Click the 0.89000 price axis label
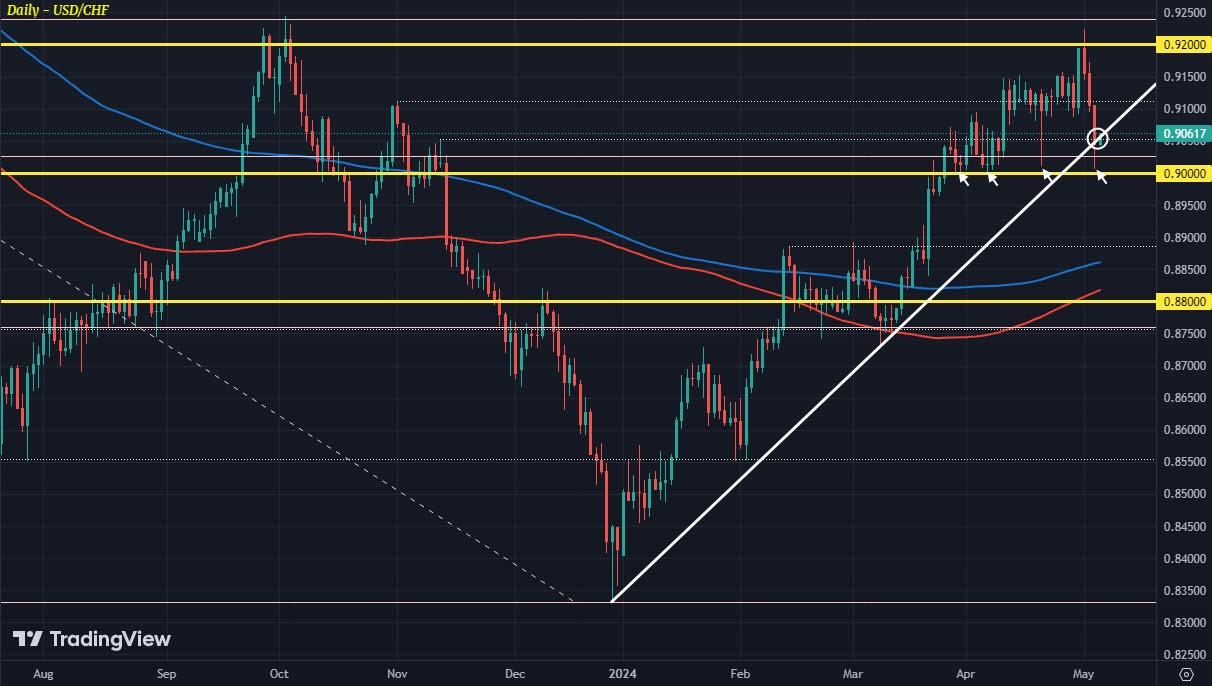The height and width of the screenshot is (686, 1212). [1184, 237]
